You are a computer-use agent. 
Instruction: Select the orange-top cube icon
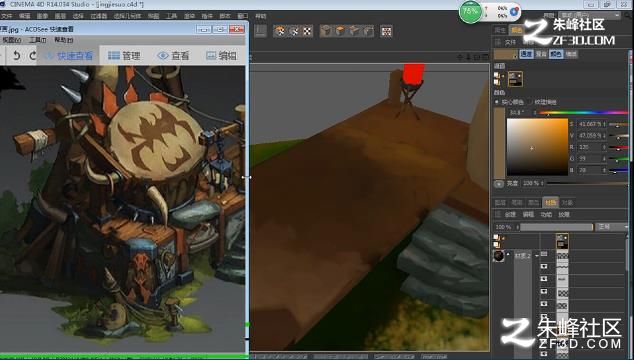click(340, 31)
